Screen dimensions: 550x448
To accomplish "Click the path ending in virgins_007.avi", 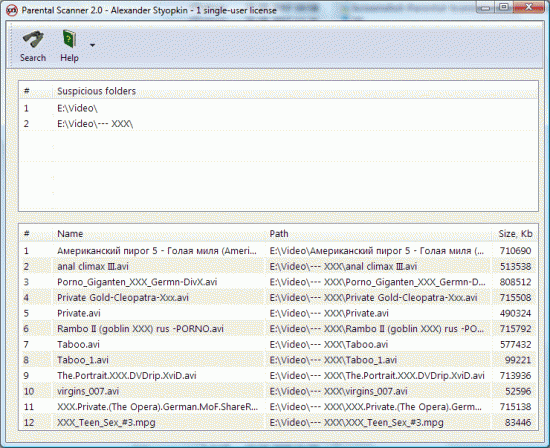I will click(x=338, y=391).
